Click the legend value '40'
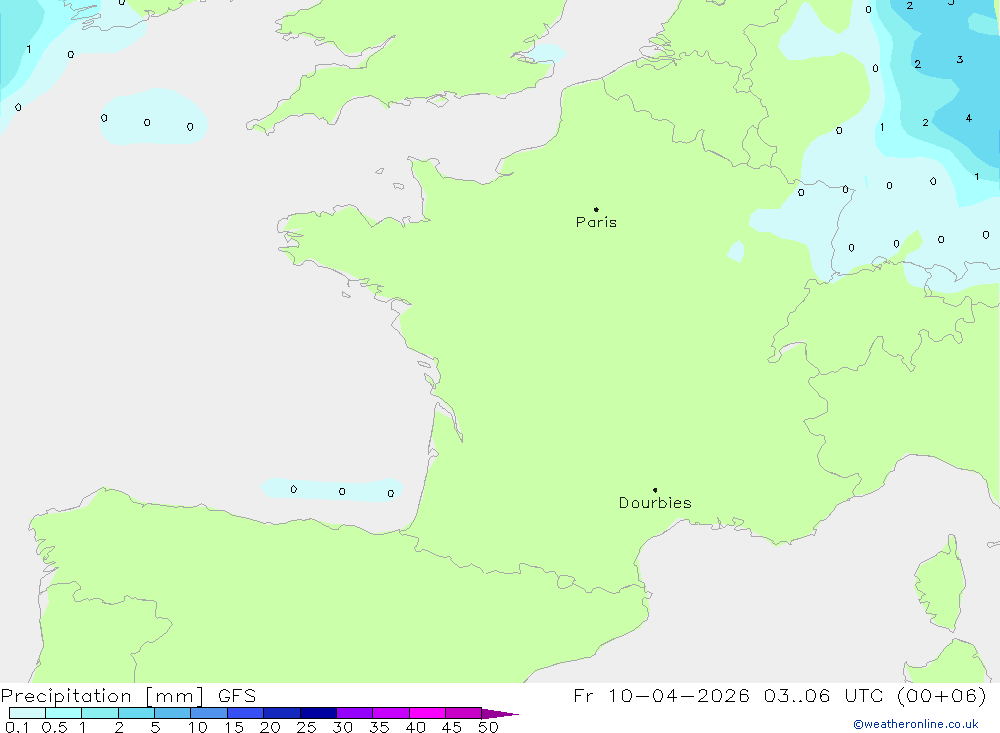This screenshot has height=733, width=1000. point(416,727)
